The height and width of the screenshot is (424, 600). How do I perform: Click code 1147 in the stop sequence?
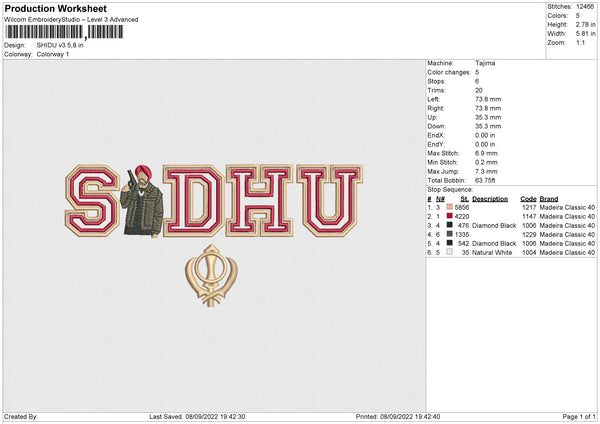click(529, 217)
